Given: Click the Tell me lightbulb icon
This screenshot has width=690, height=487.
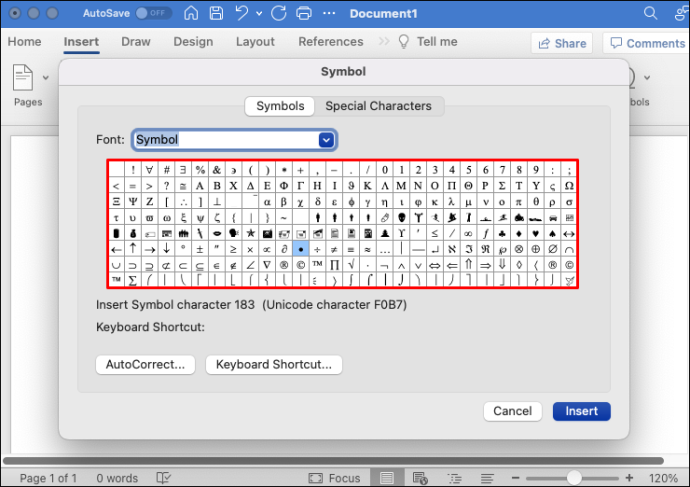Looking at the screenshot, I should (x=404, y=42).
